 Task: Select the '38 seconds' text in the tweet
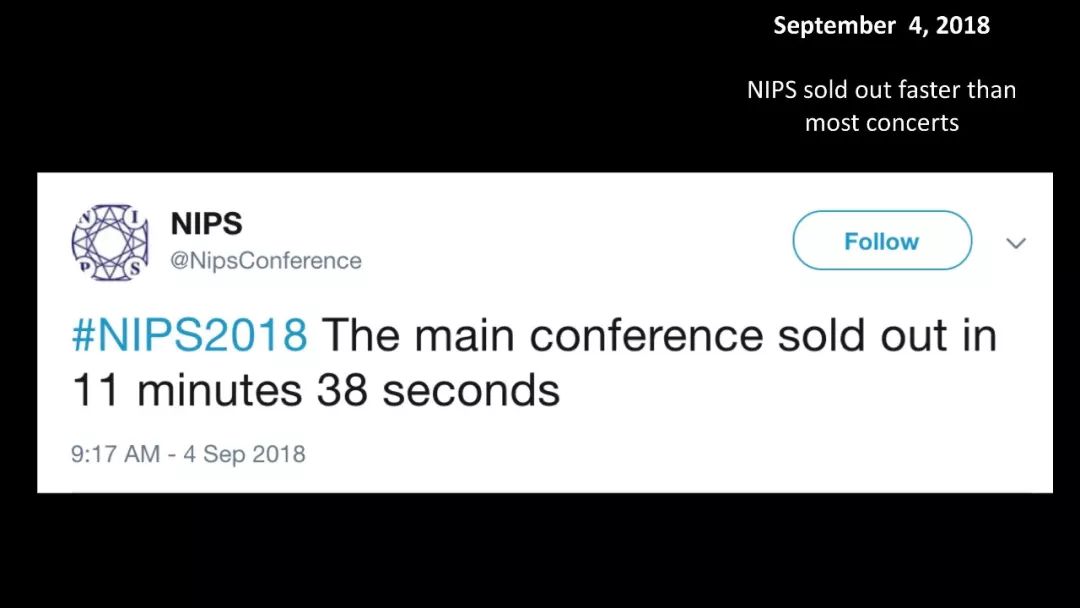pos(438,390)
